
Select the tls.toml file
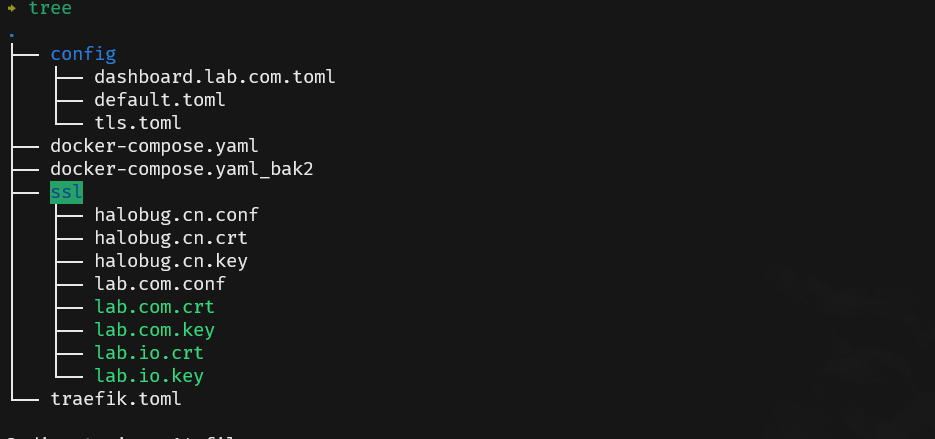(138, 123)
